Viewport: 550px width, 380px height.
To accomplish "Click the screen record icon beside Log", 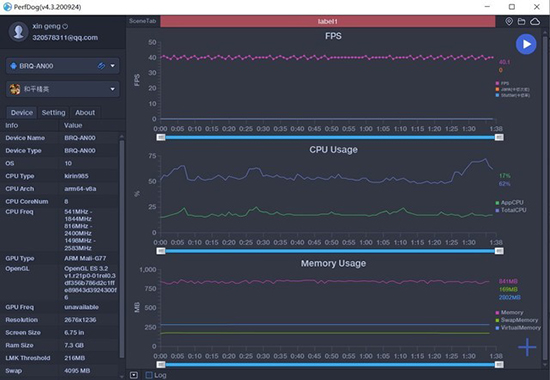I will coord(134,375).
